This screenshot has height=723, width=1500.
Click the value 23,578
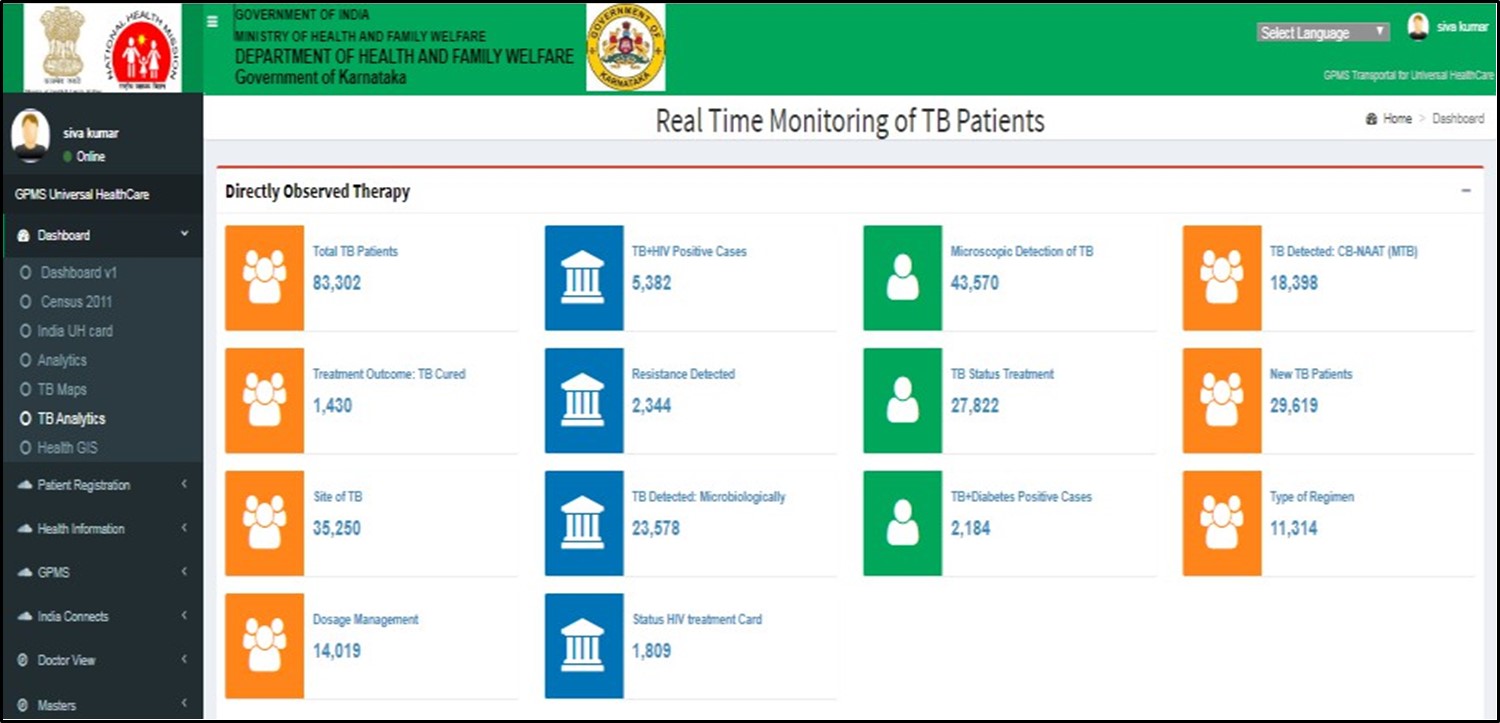656,528
